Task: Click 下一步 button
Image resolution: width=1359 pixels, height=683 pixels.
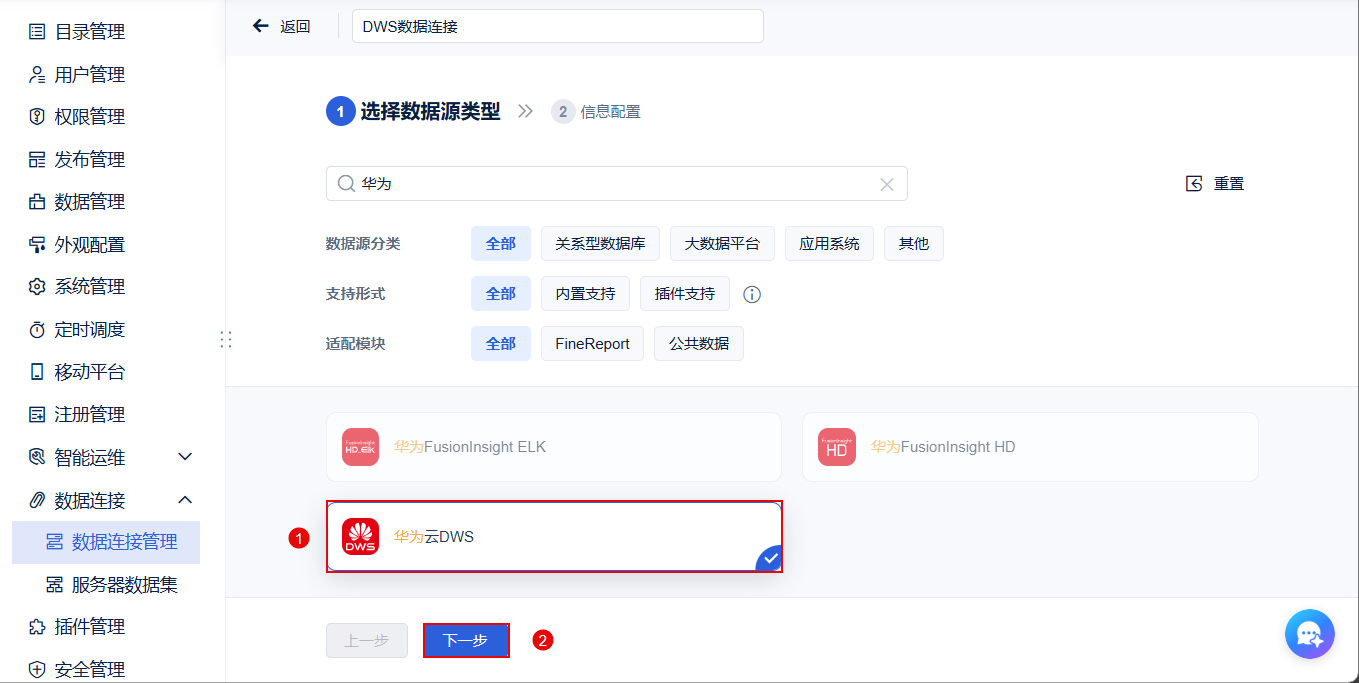Action: point(466,641)
